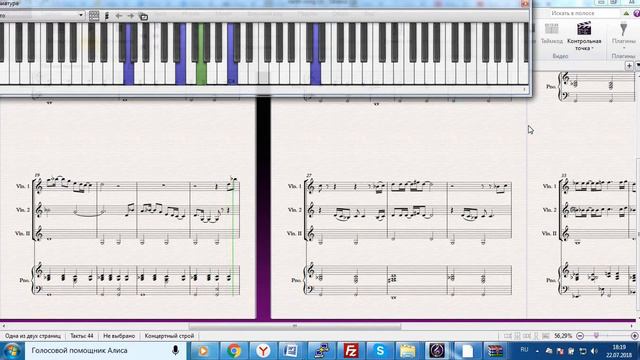640x360 pixels.
Task: Open the media player taskbar icon
Action: pos(203,351)
